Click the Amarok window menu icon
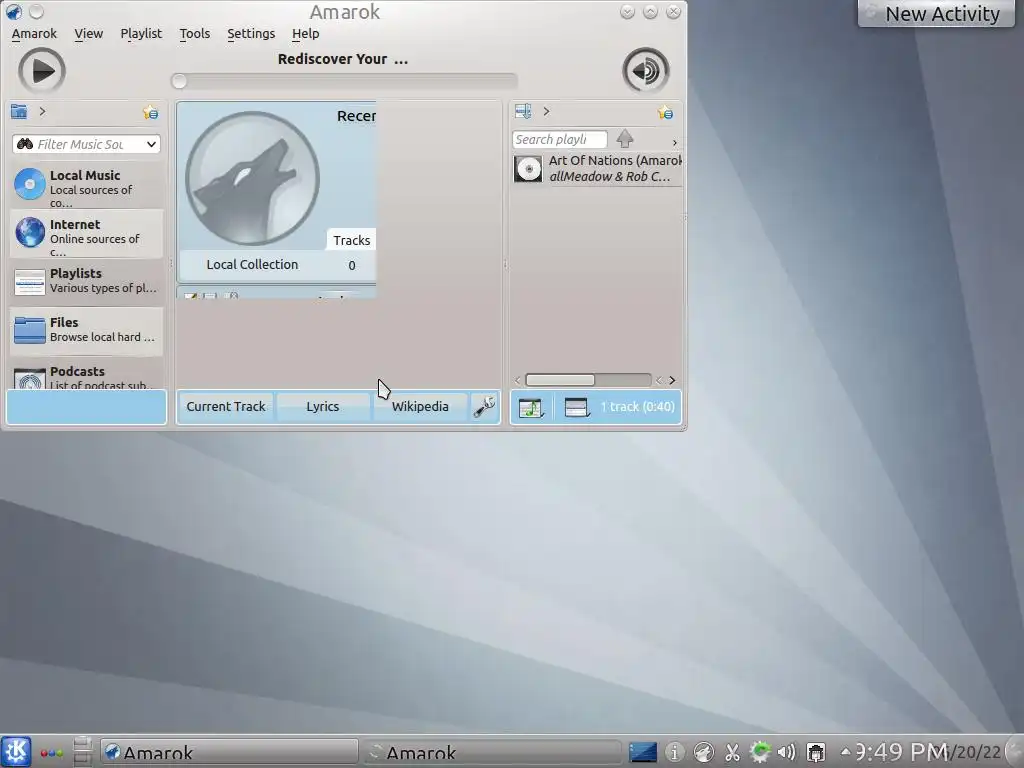Image resolution: width=1024 pixels, height=768 pixels. 13,11
